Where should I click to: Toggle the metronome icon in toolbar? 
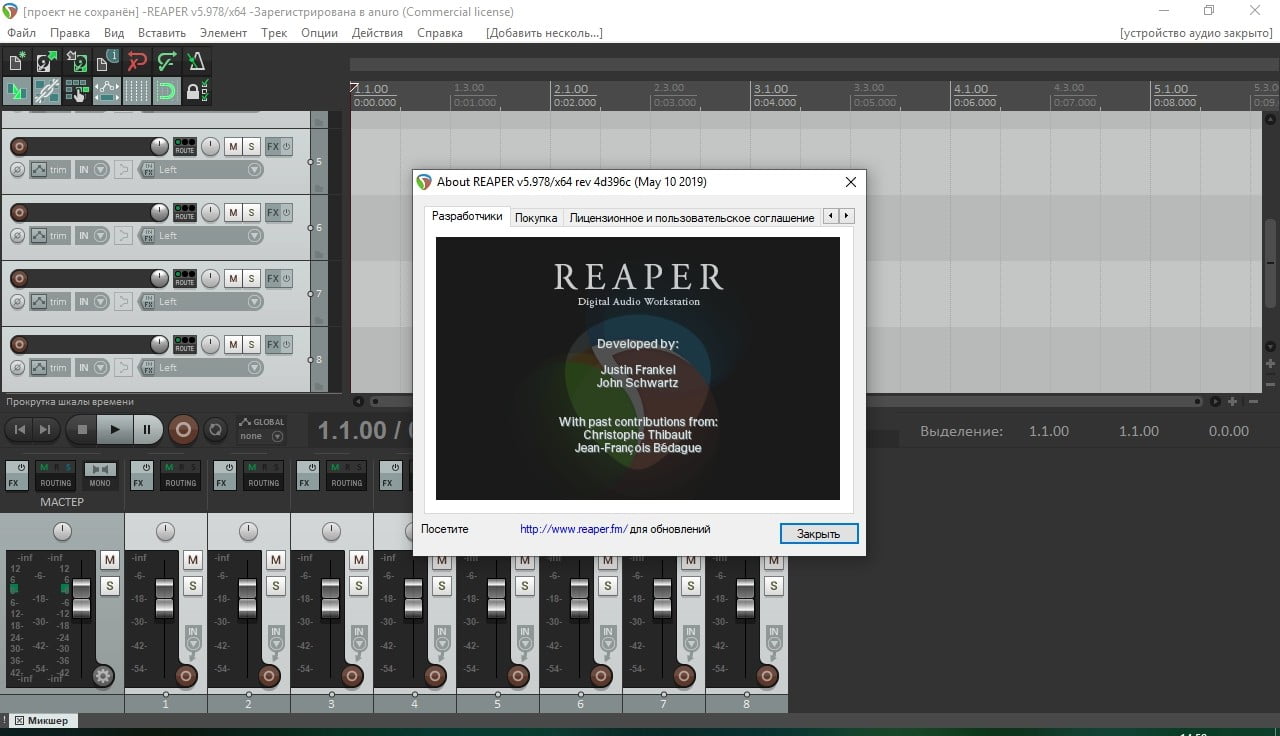pos(197,61)
